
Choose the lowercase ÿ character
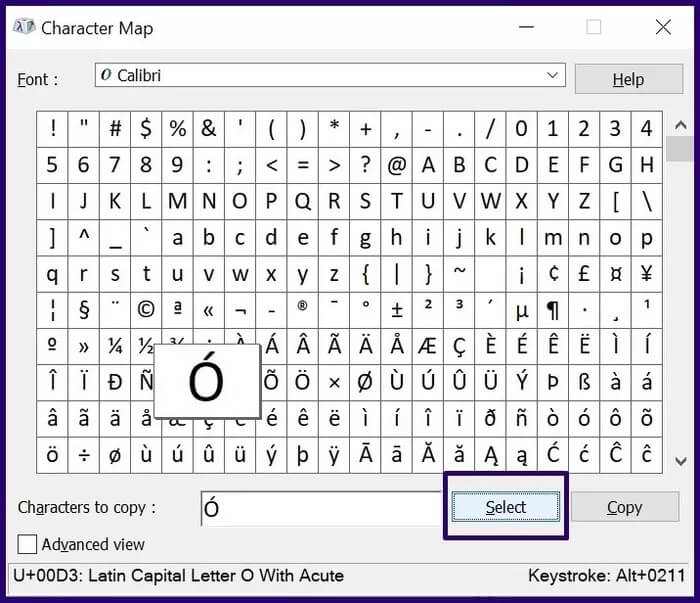pos(334,455)
